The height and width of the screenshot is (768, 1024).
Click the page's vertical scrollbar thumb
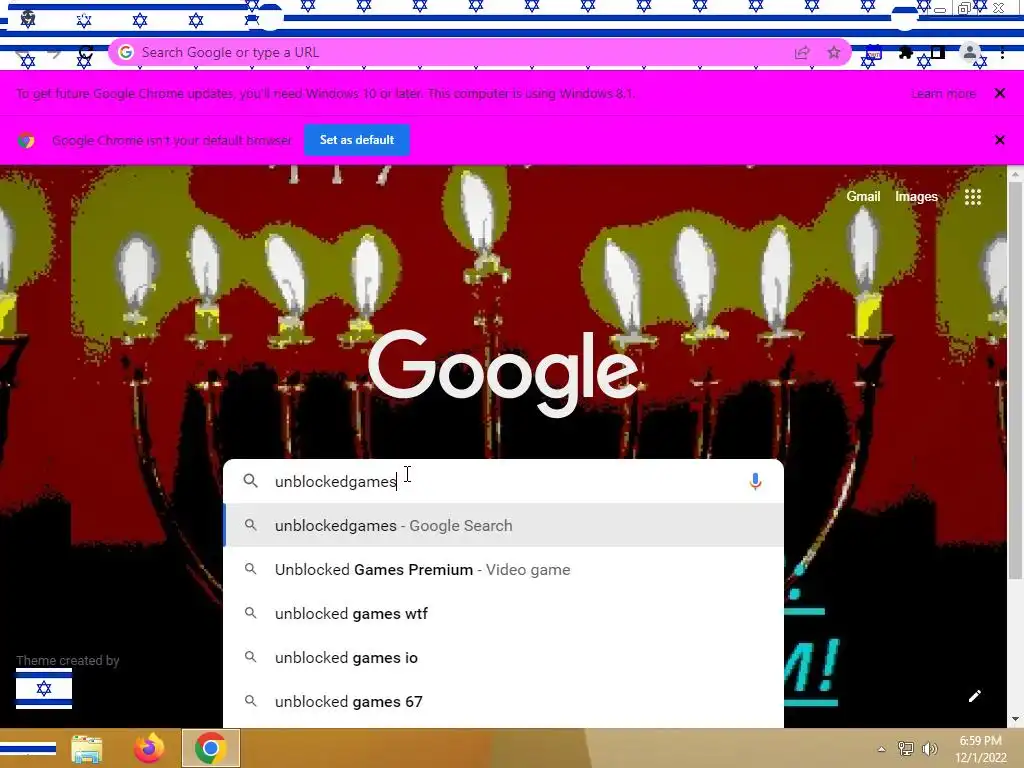coord(1015,380)
